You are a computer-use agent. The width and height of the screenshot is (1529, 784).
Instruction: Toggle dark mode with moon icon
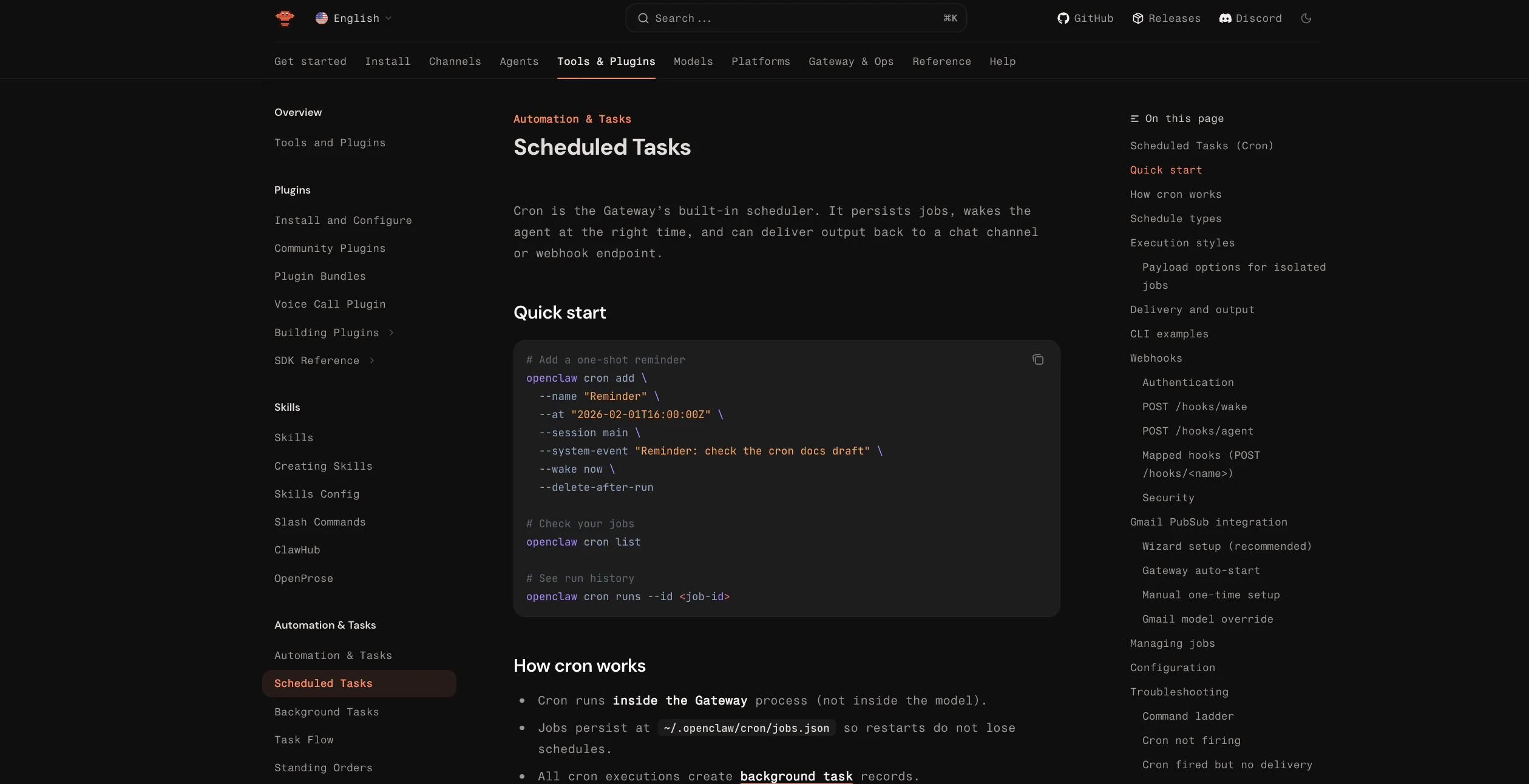(1306, 18)
